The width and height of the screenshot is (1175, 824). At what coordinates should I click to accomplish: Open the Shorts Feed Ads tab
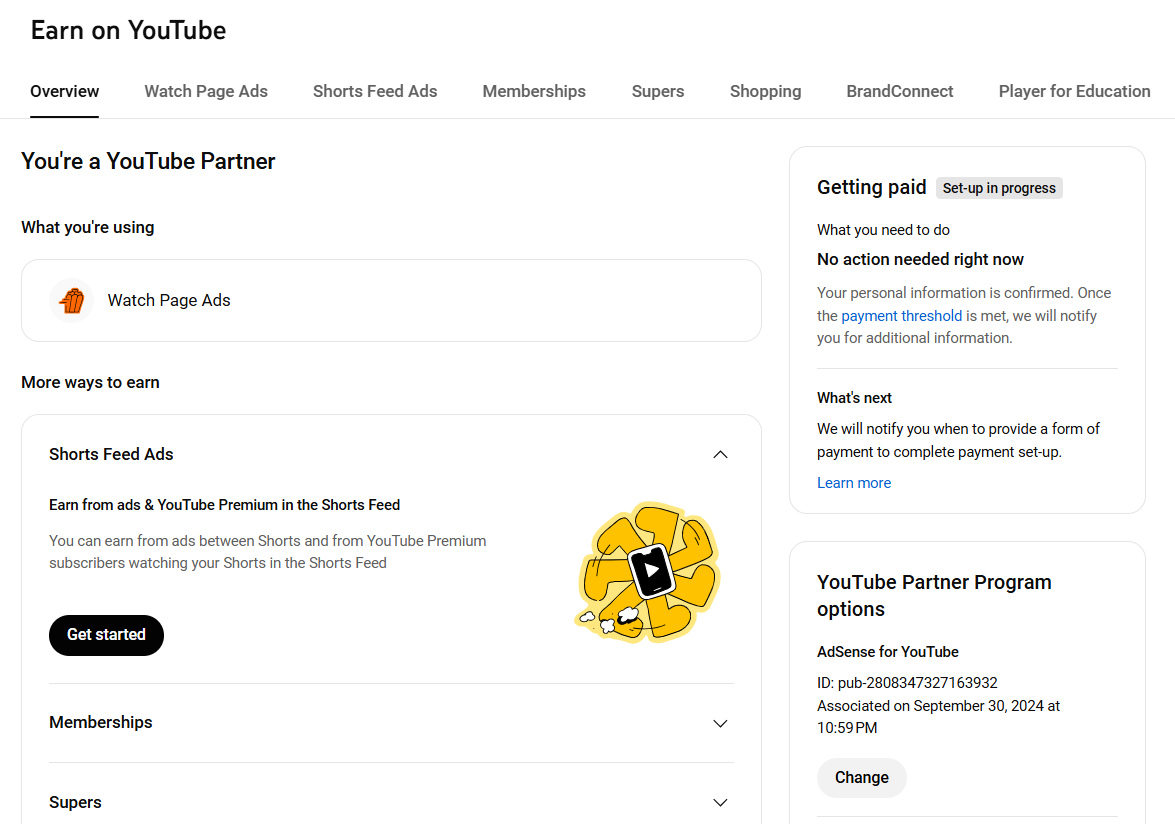point(375,91)
